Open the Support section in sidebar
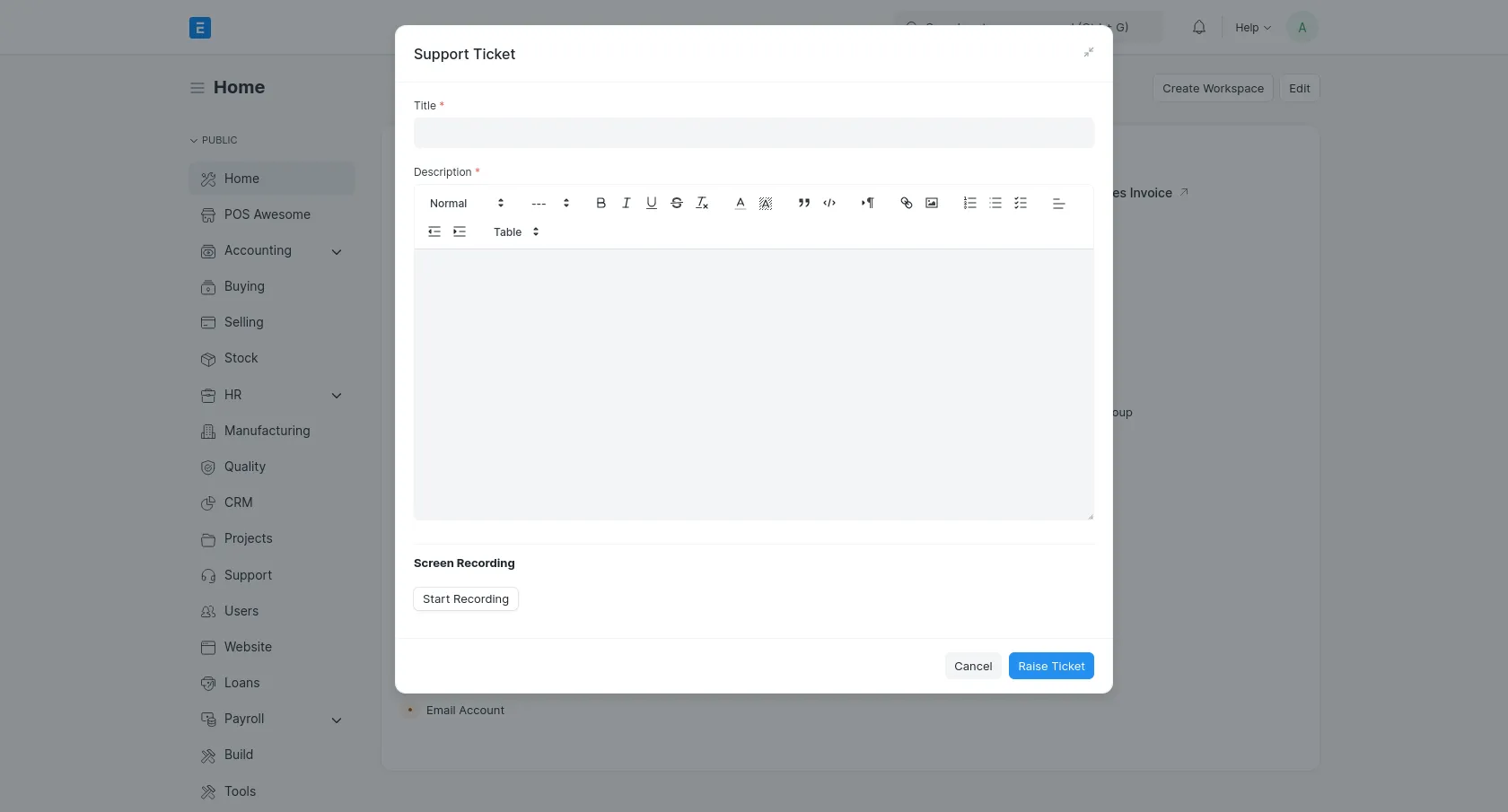The height and width of the screenshot is (812, 1508). pyautogui.click(x=247, y=574)
